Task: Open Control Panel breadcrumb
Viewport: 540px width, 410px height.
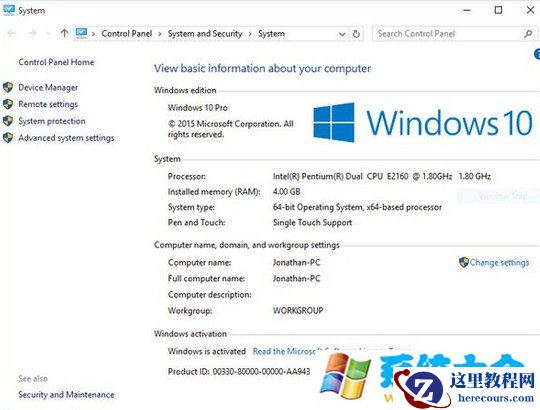Action: [x=127, y=34]
